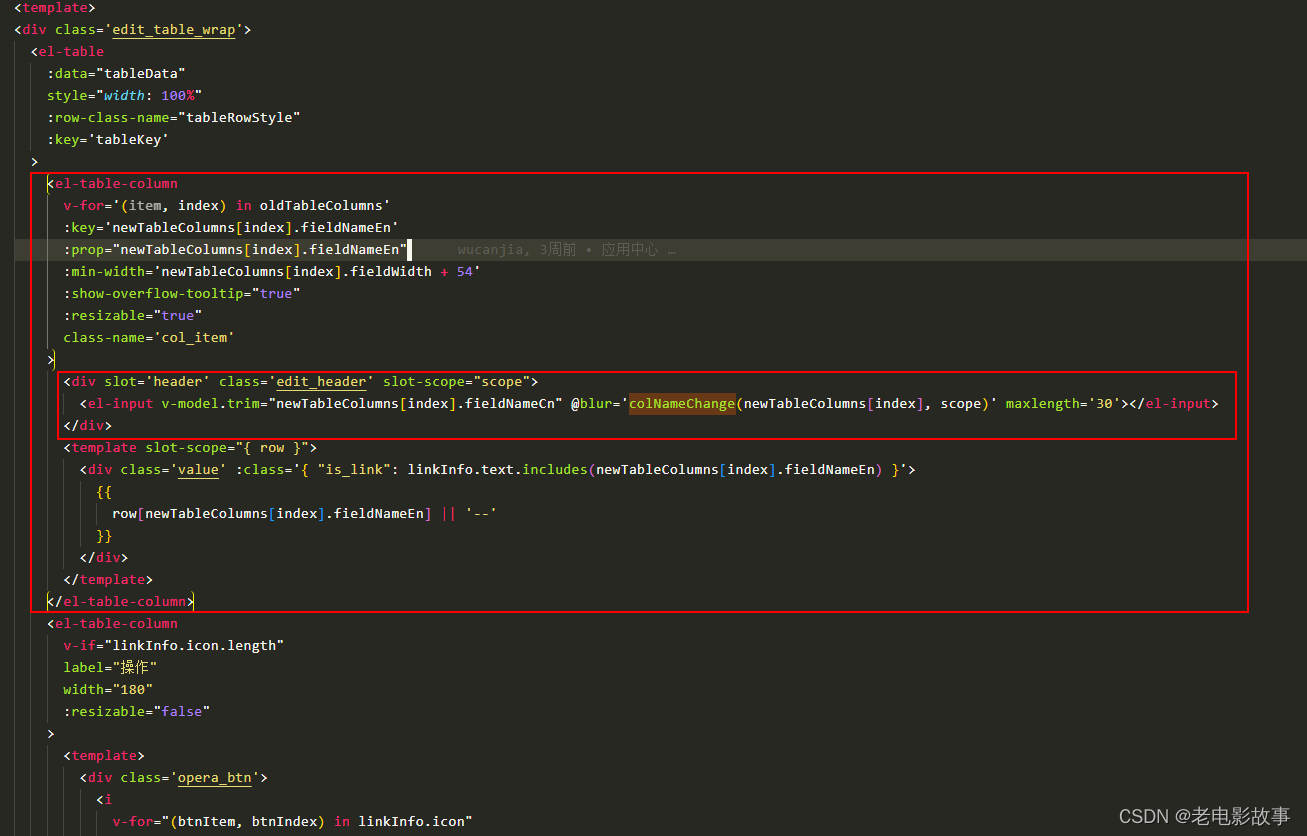Click the opening template tag on first line

(x=55, y=7)
